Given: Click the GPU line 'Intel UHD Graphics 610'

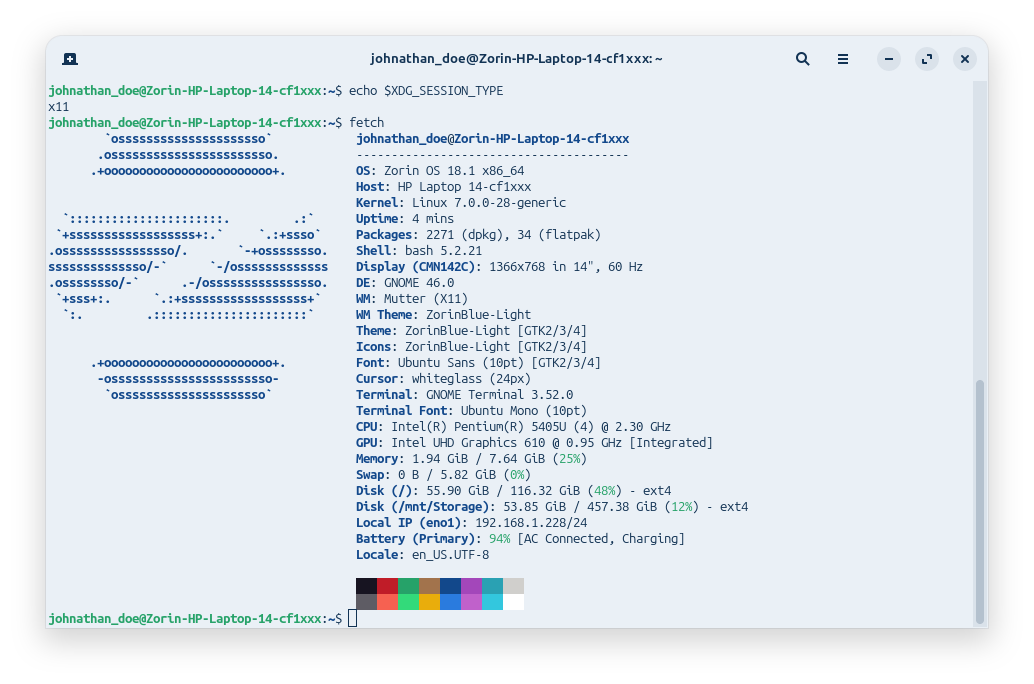Looking at the screenshot, I should click(x=468, y=443).
